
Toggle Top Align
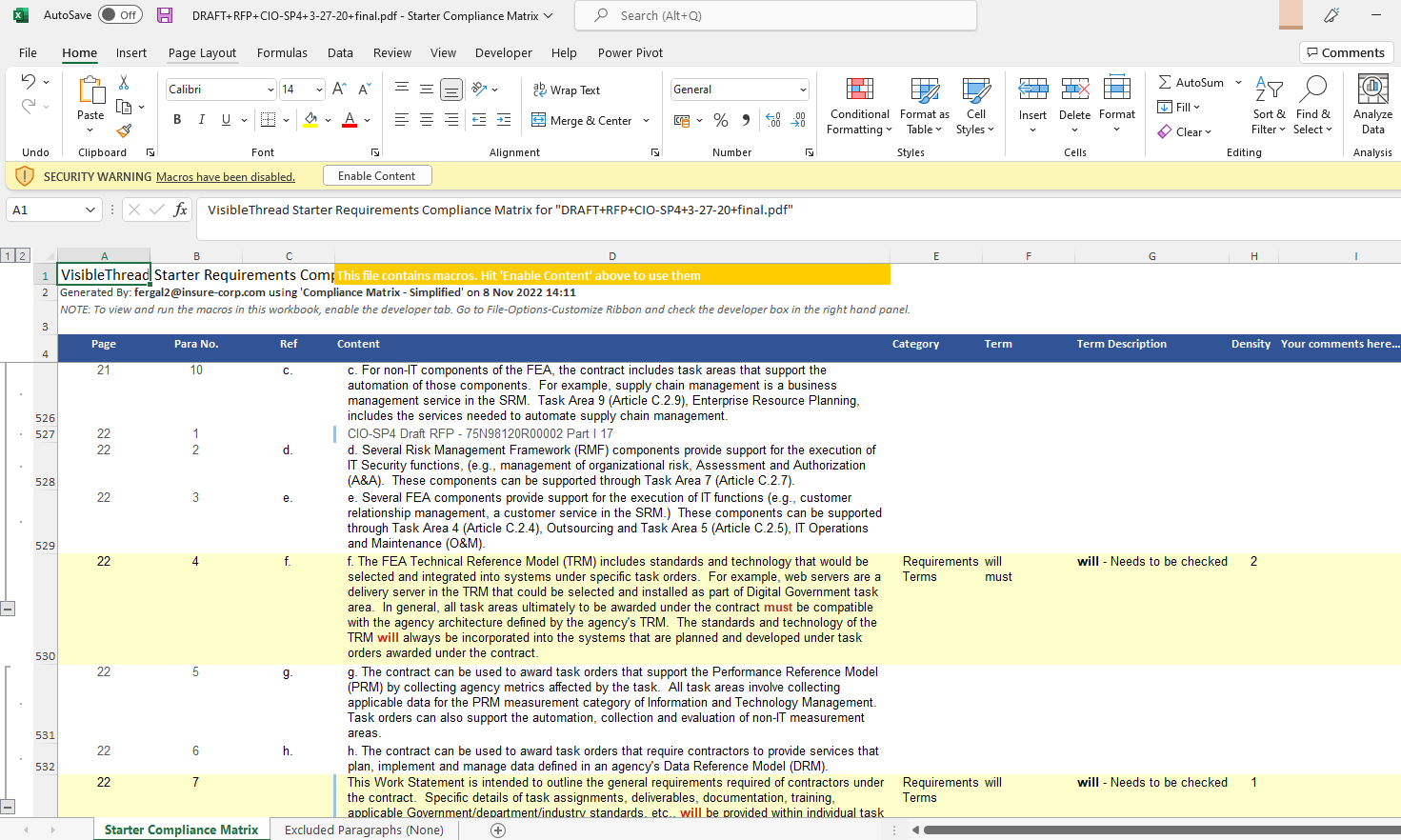pos(402,89)
